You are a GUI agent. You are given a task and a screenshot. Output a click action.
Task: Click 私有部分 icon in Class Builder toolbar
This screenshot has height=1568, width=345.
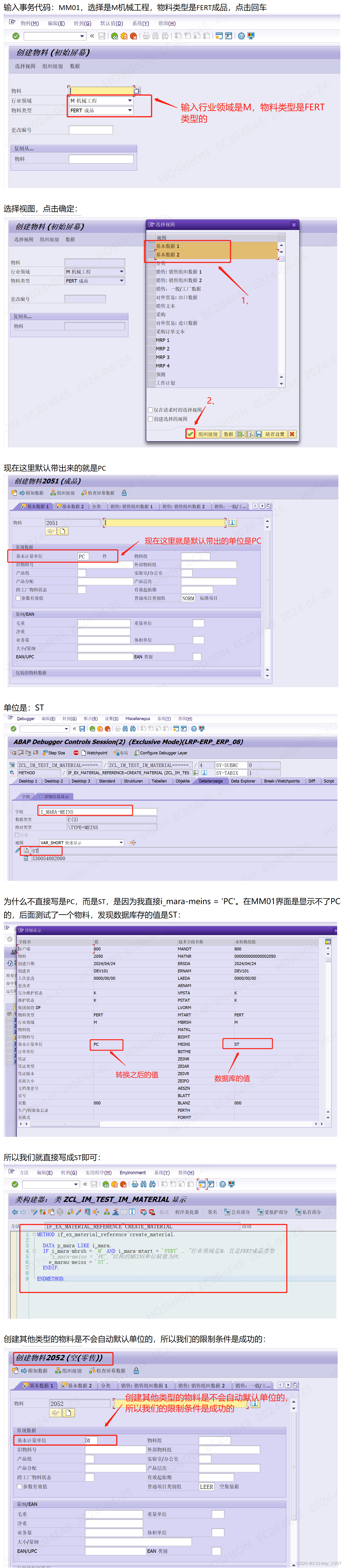click(x=298, y=1212)
